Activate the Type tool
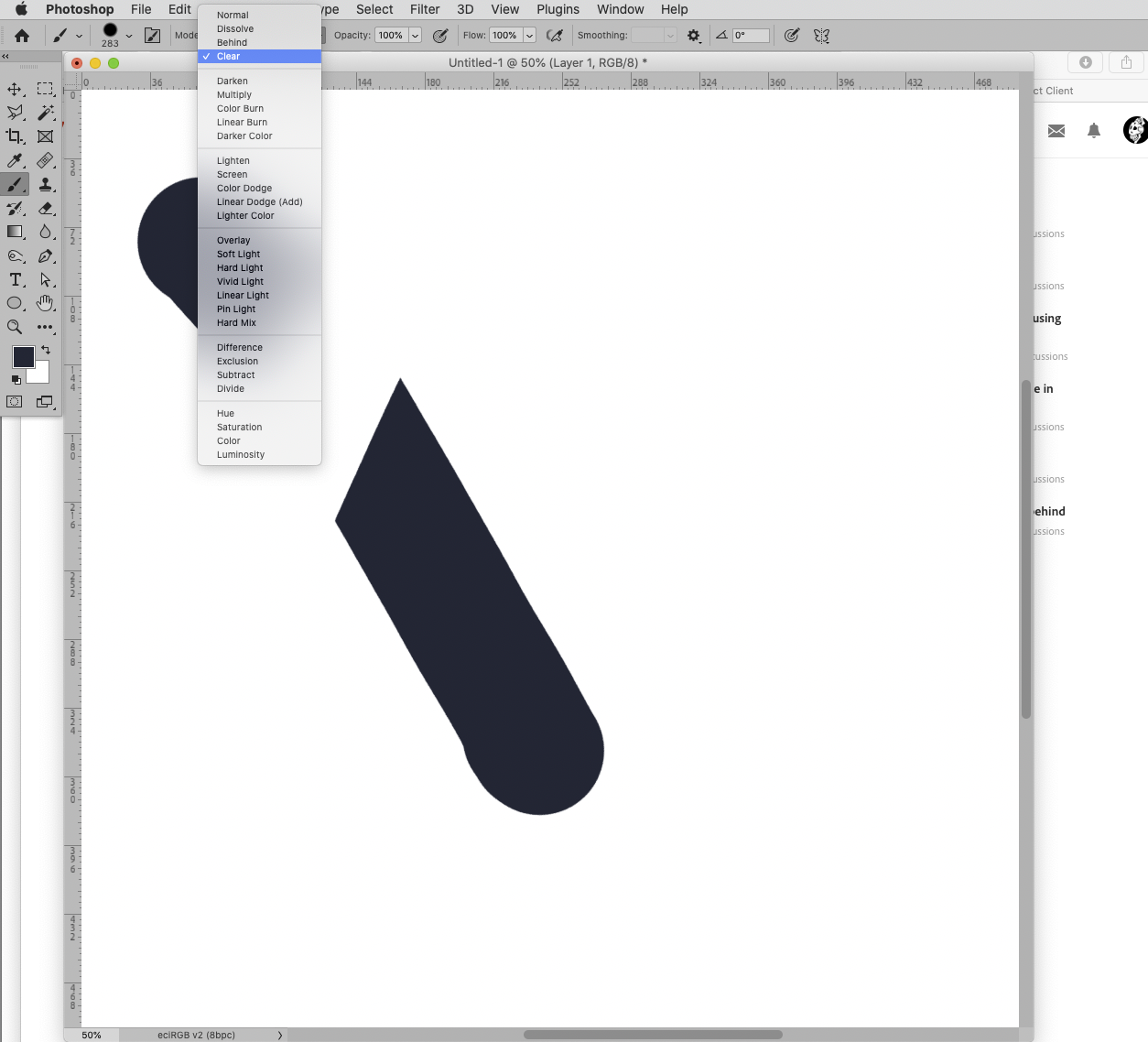 click(x=14, y=279)
